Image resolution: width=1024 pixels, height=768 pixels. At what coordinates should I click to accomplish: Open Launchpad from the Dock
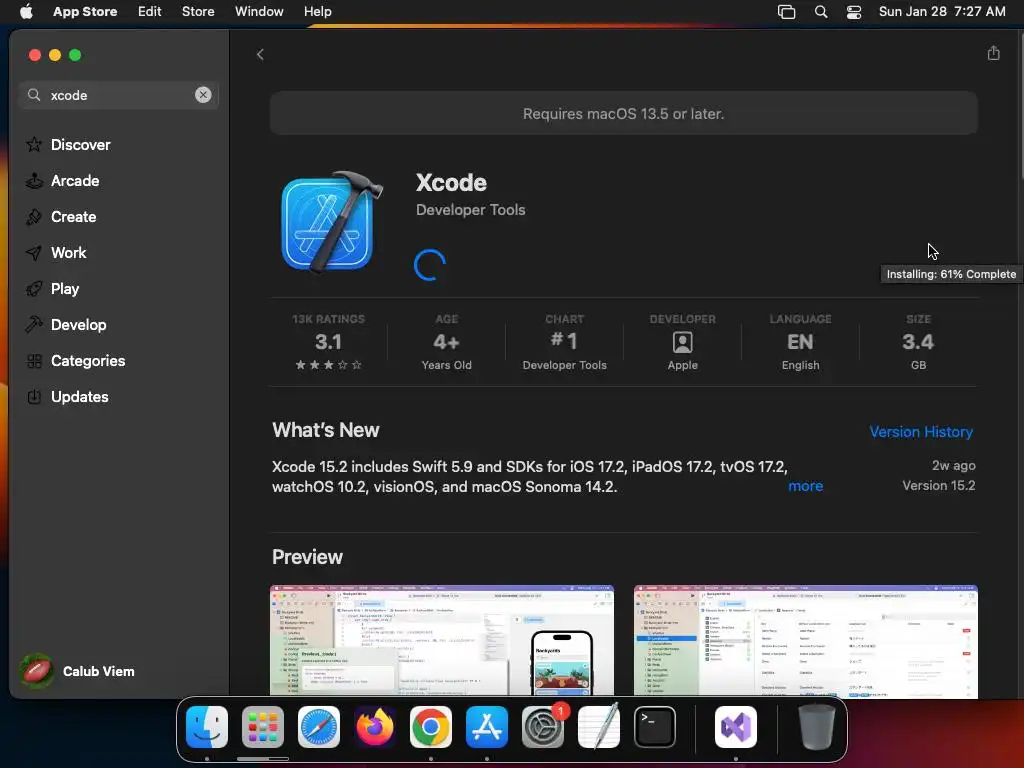point(263,727)
